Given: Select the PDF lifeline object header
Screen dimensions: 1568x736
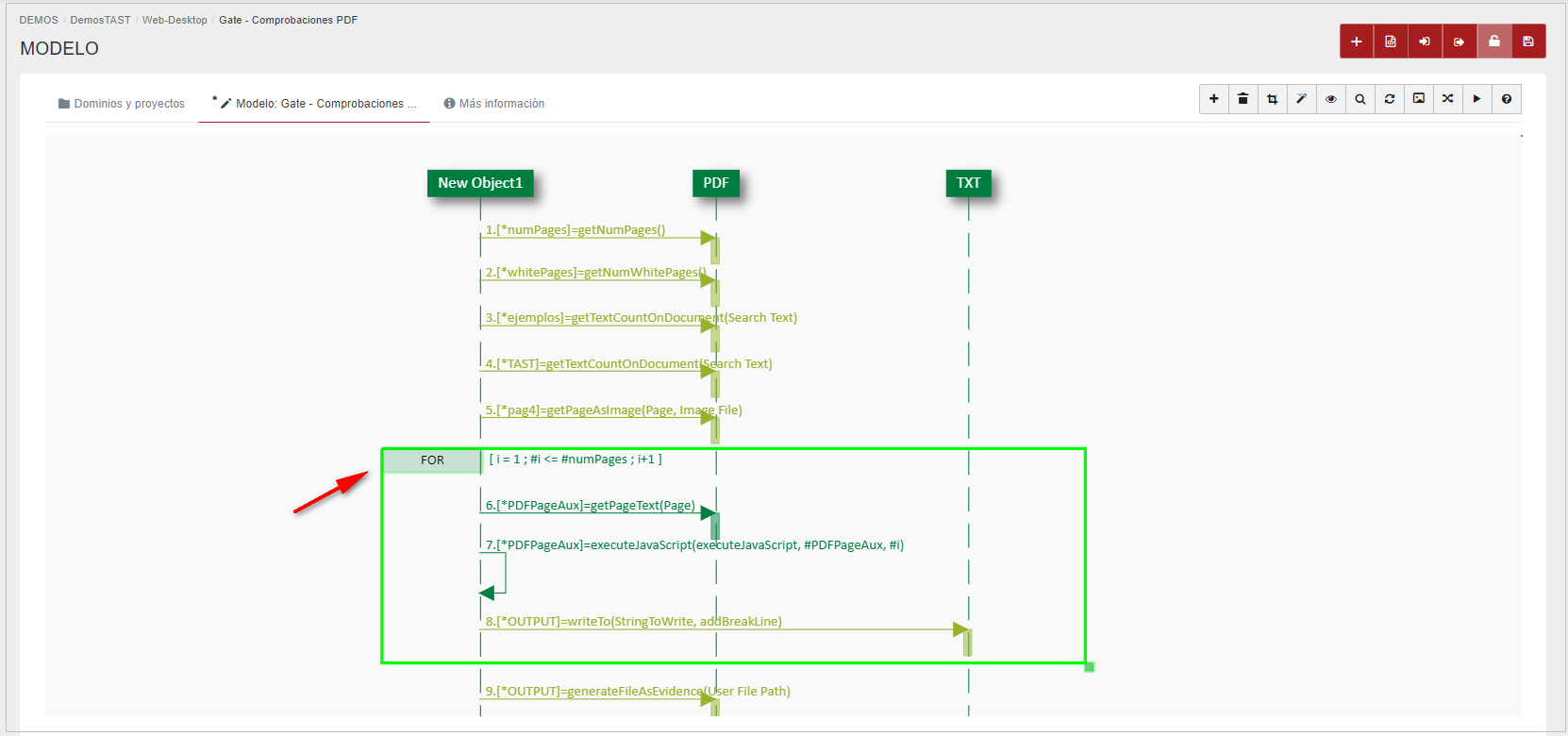Looking at the screenshot, I should click(x=715, y=183).
